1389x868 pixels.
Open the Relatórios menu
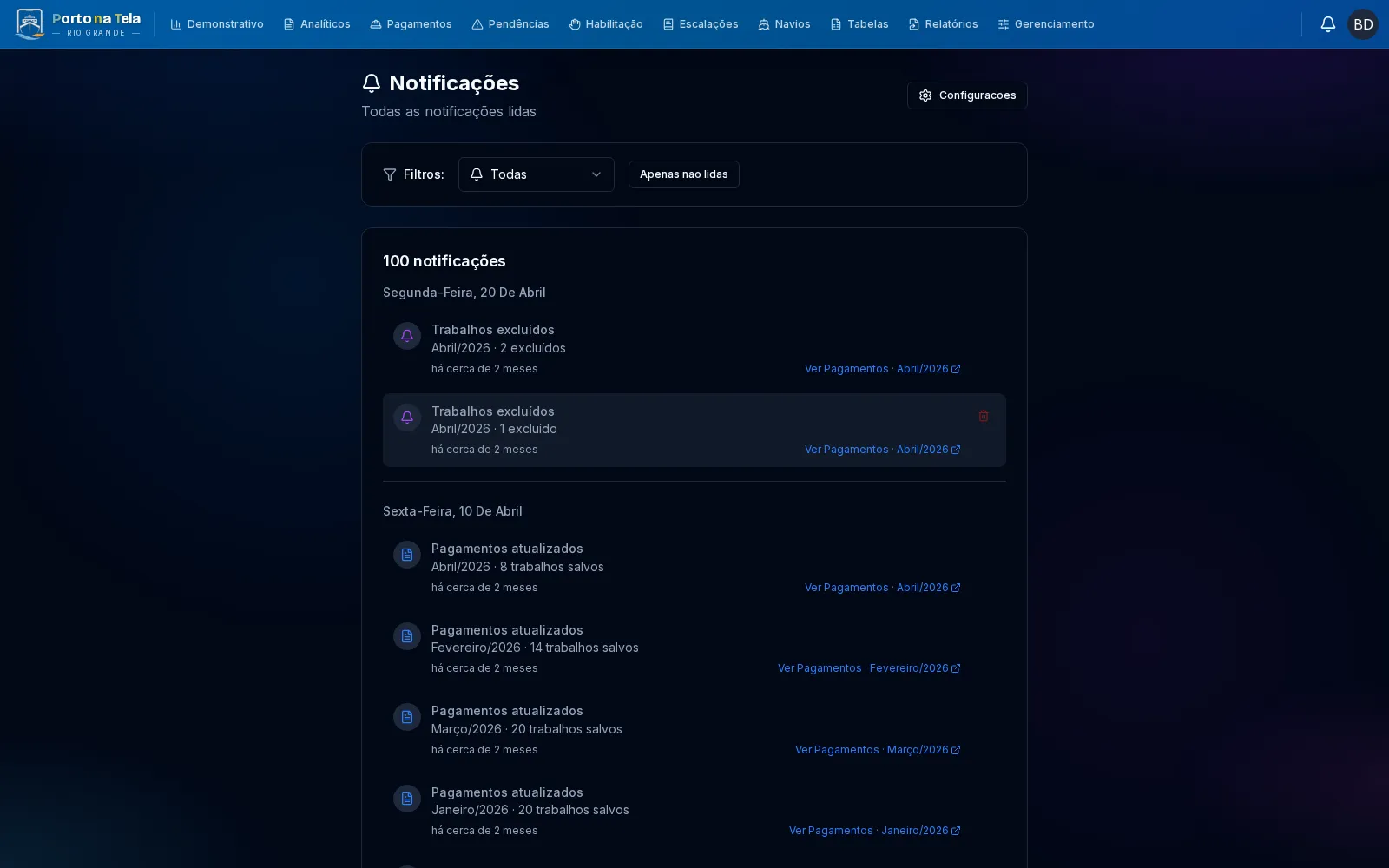pyautogui.click(x=943, y=24)
